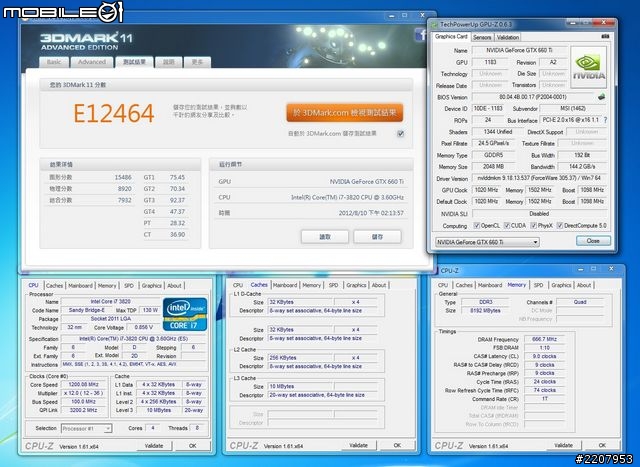Open the Facebook icon in 3DMark 11 header

(x=420, y=35)
